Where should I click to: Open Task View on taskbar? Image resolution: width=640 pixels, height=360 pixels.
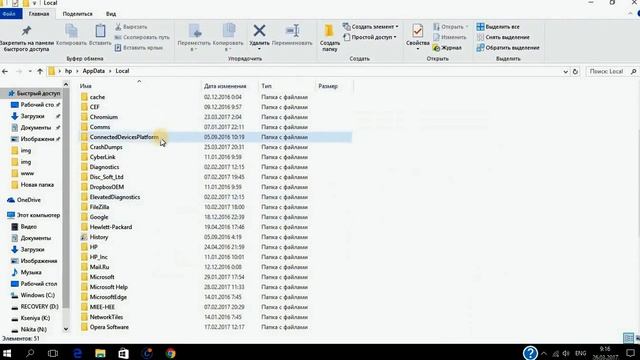pos(53,353)
